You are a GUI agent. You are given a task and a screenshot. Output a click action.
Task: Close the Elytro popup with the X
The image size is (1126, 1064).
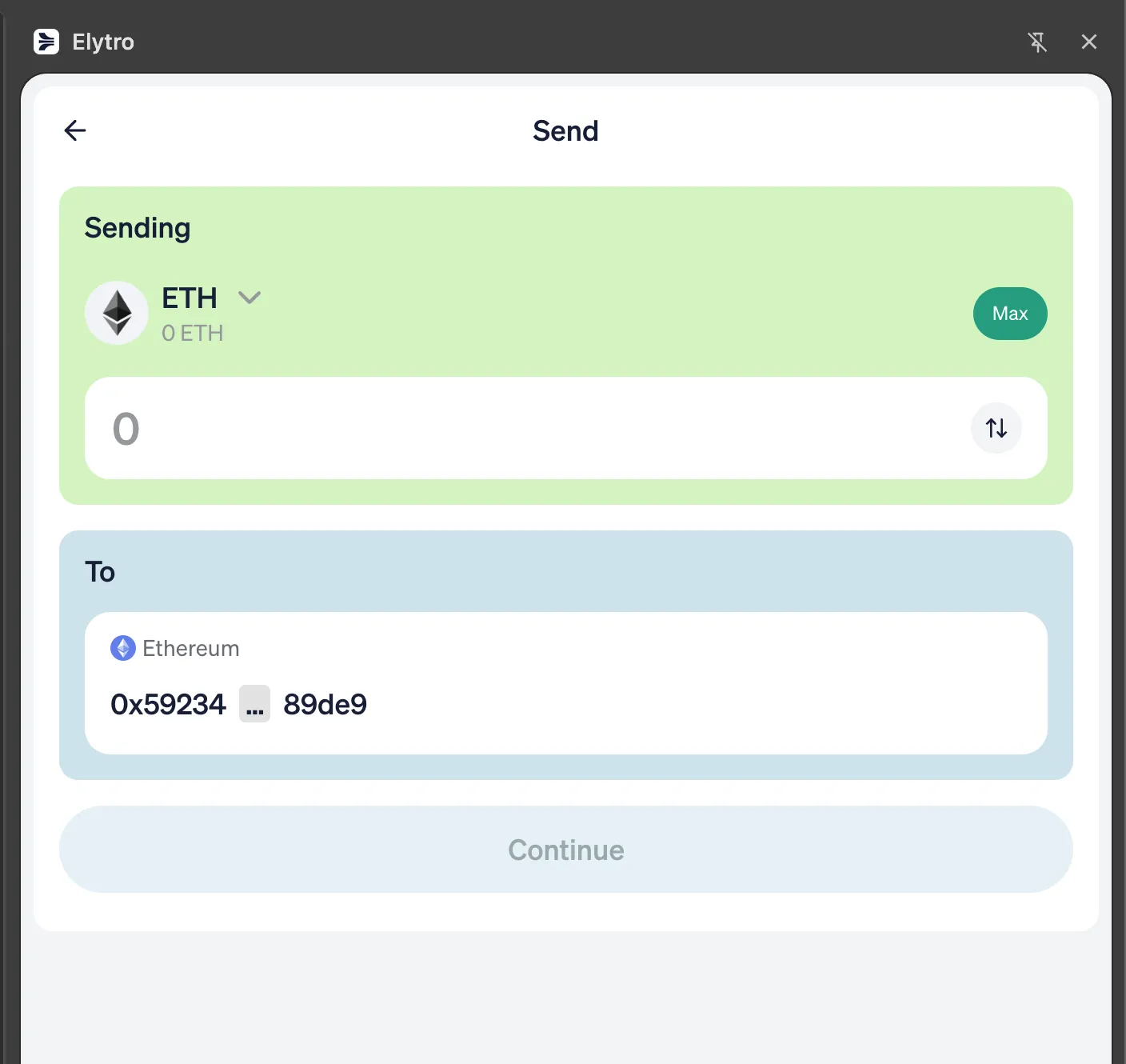pos(1088,42)
